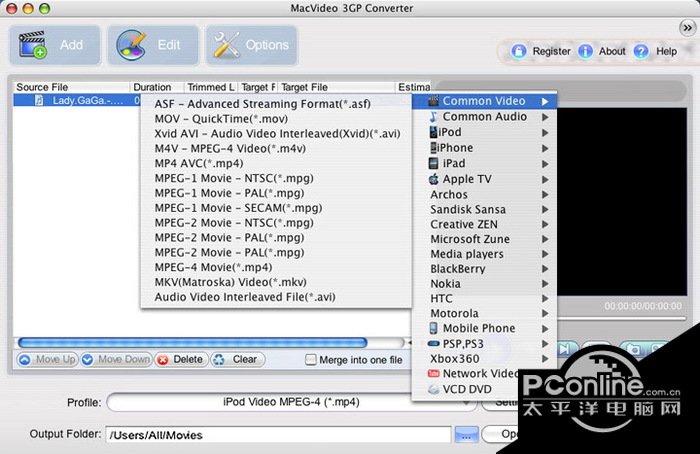
Task: Enable Merge into one file checkbox
Action: point(311,360)
